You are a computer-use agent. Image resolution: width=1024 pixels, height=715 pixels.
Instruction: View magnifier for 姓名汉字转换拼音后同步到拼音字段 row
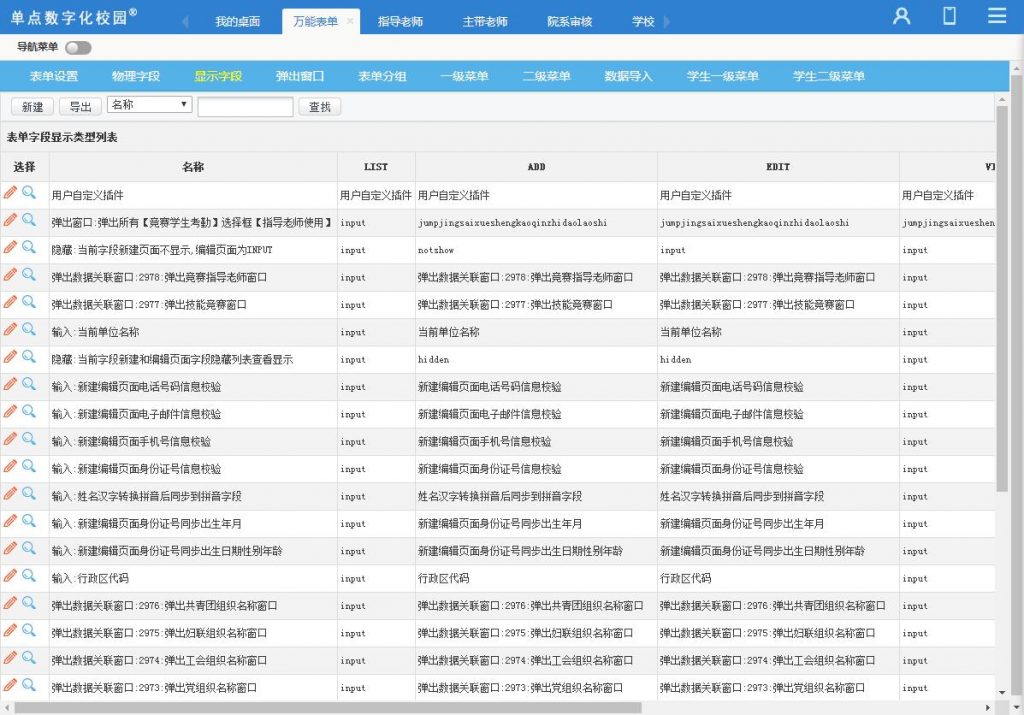(x=29, y=494)
